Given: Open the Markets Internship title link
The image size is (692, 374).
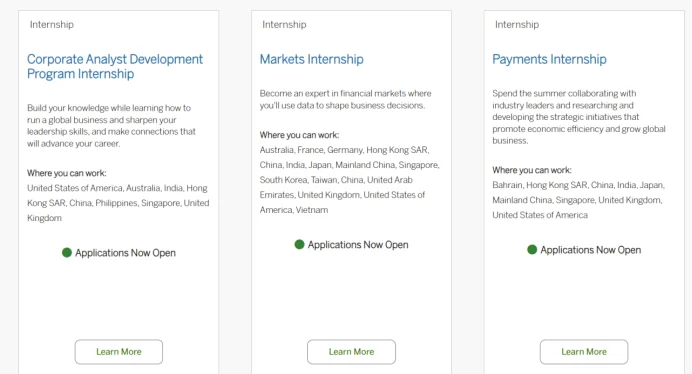Looking at the screenshot, I should [312, 59].
